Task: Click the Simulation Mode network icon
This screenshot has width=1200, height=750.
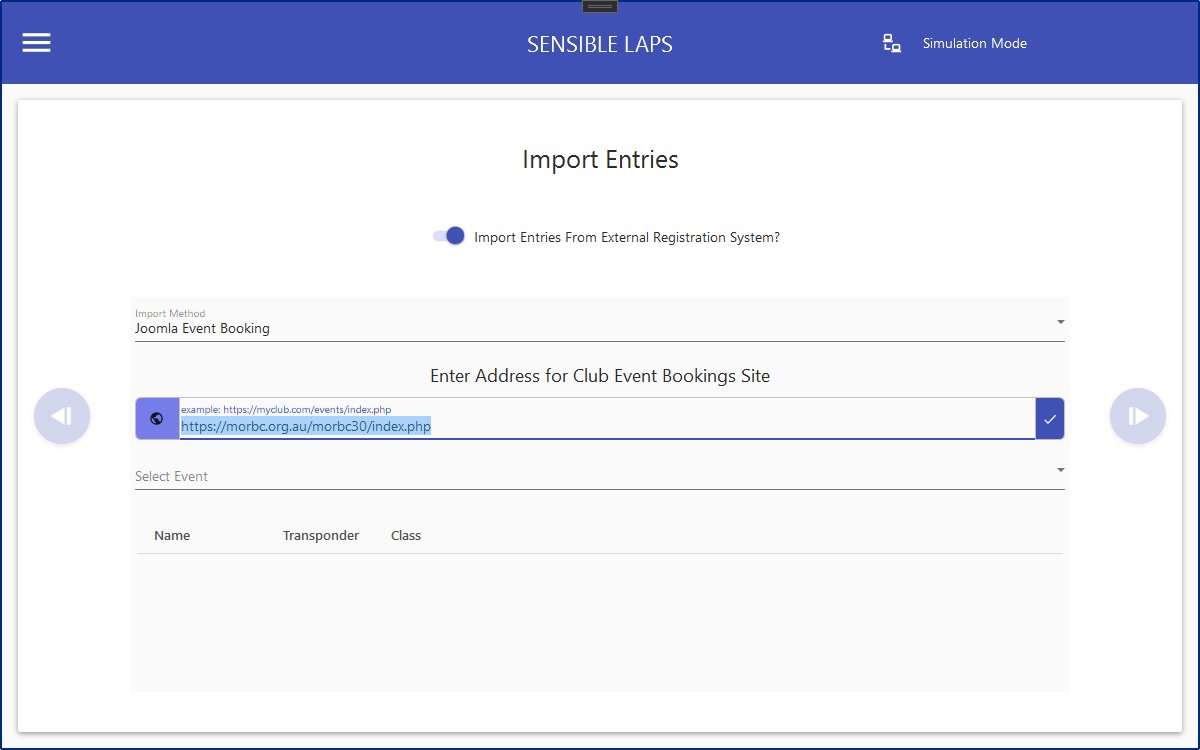Action: [x=892, y=43]
